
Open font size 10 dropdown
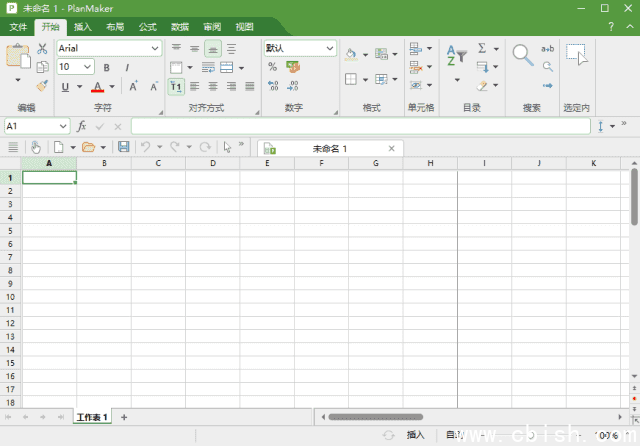(87, 67)
